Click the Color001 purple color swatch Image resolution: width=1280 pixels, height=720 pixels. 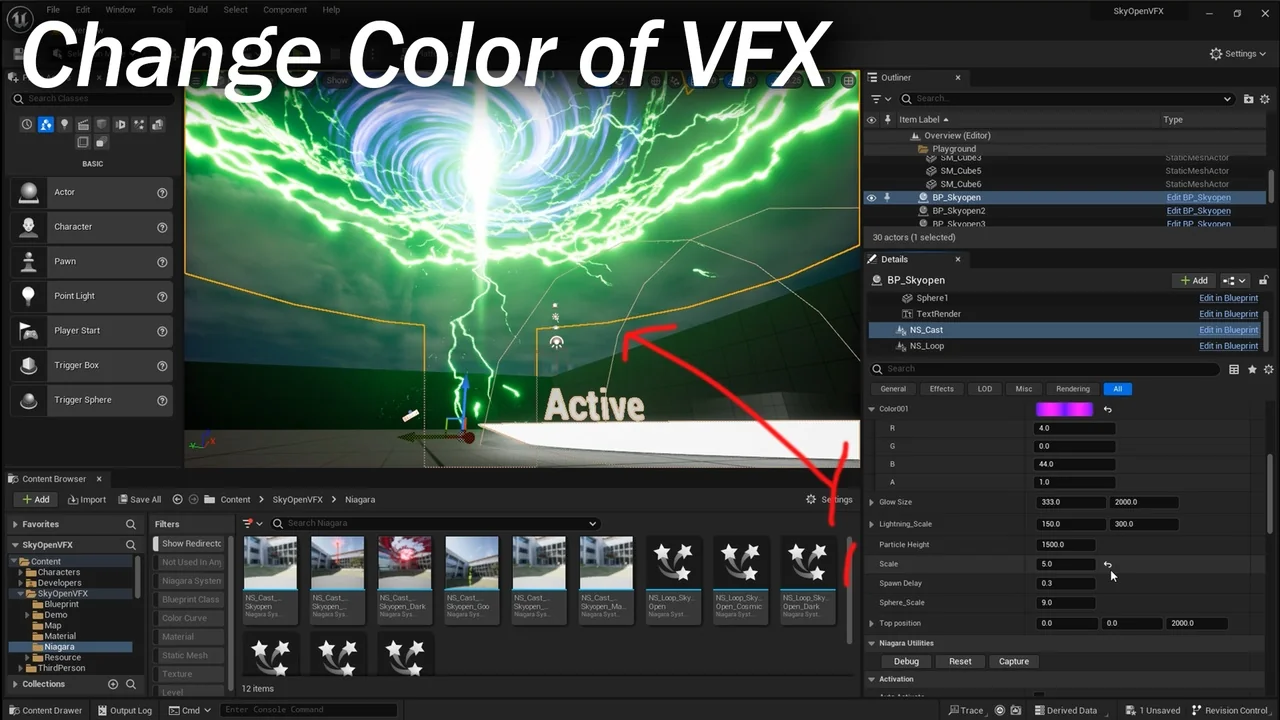(x=1064, y=409)
